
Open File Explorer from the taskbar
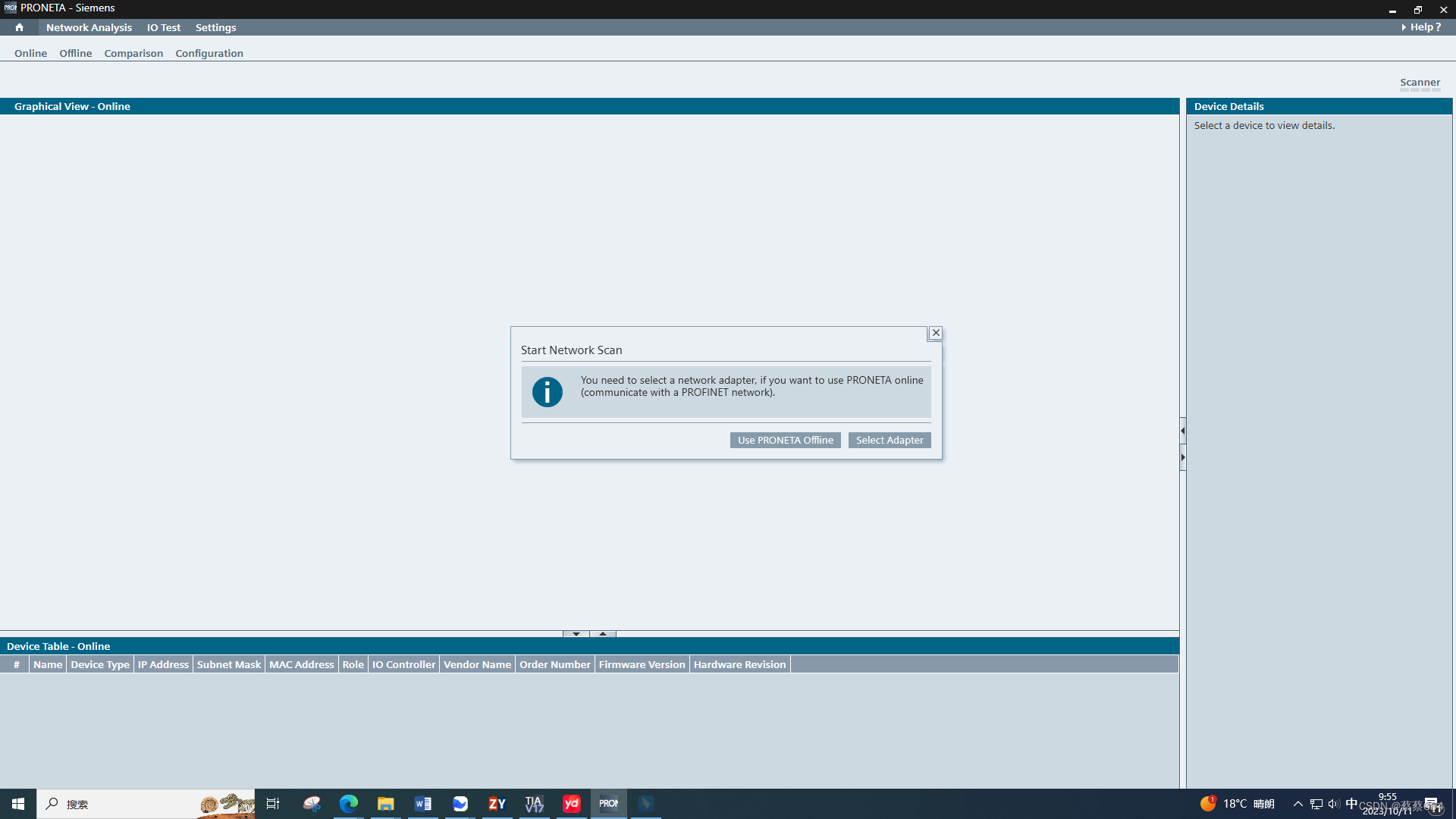pyautogui.click(x=386, y=804)
